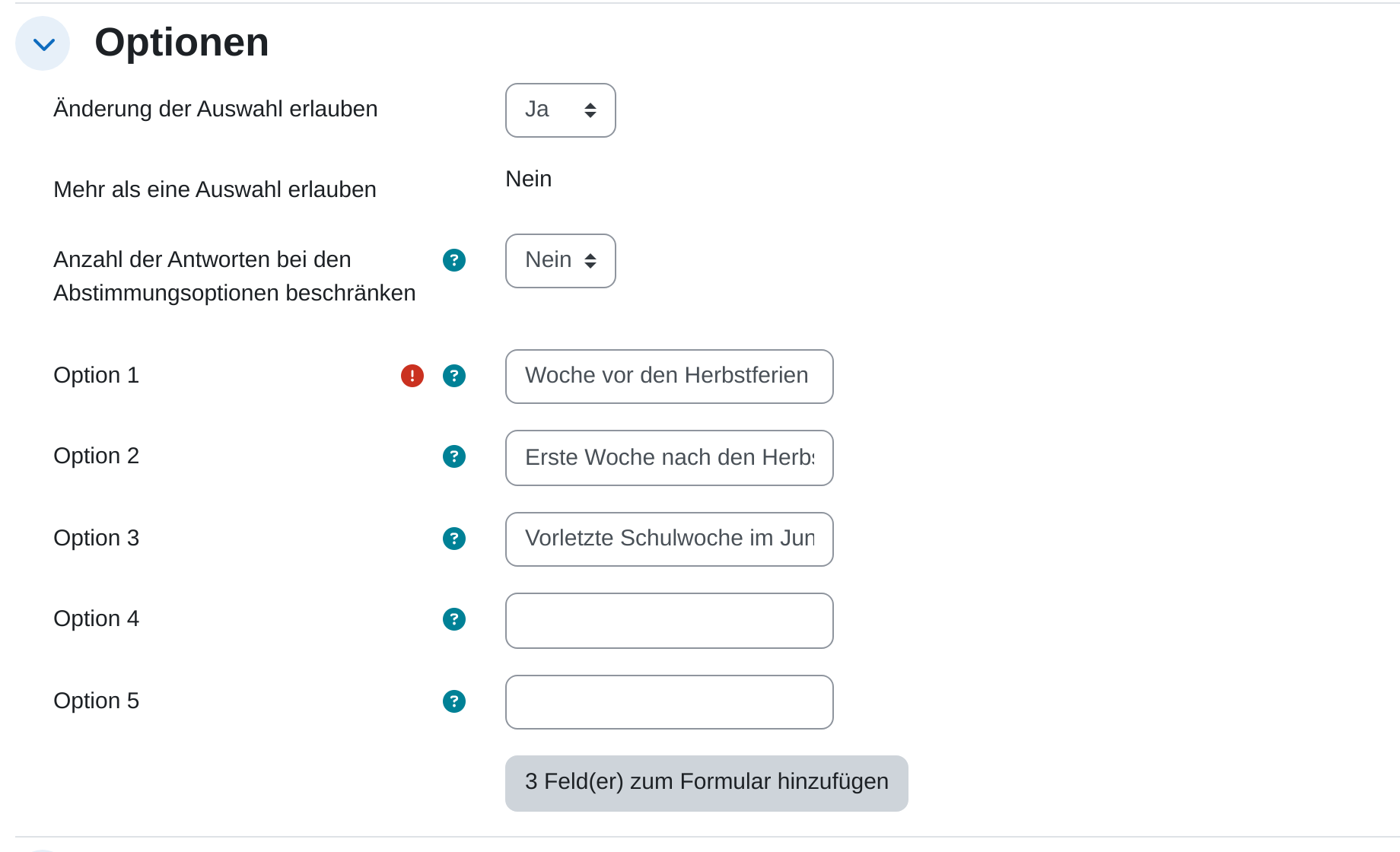Screen dimensions: 1400x852
Task: Click the 'Optionen' section heading
Action: (182, 43)
